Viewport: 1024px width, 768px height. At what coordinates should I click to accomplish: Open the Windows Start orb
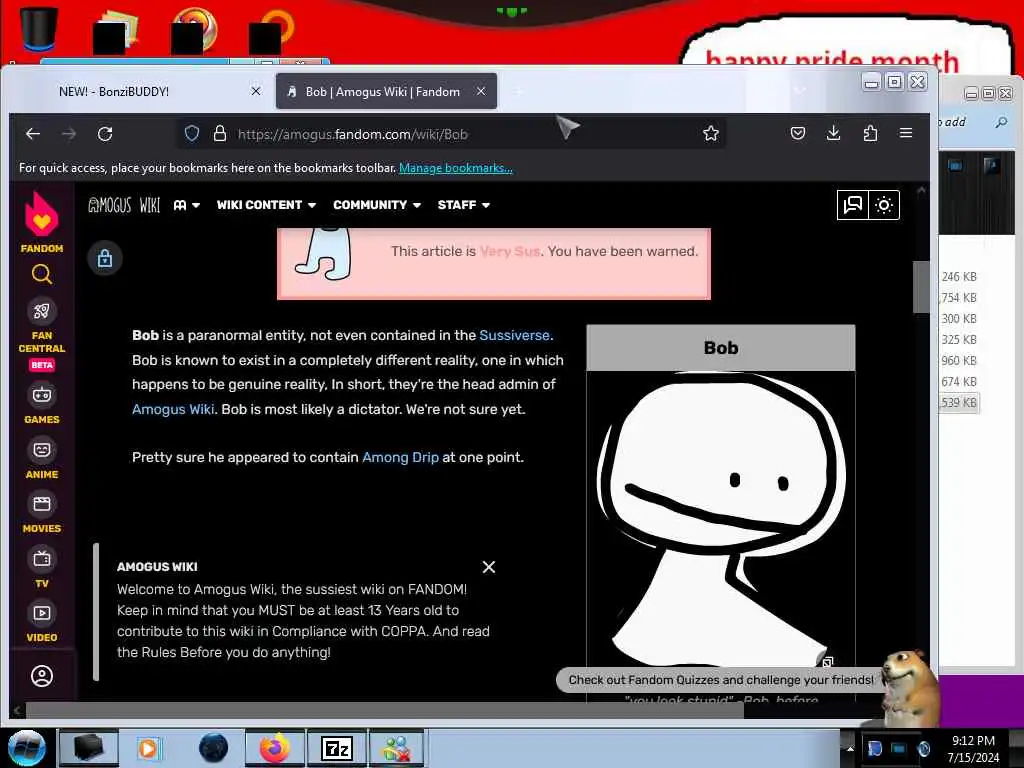pyautogui.click(x=27, y=748)
